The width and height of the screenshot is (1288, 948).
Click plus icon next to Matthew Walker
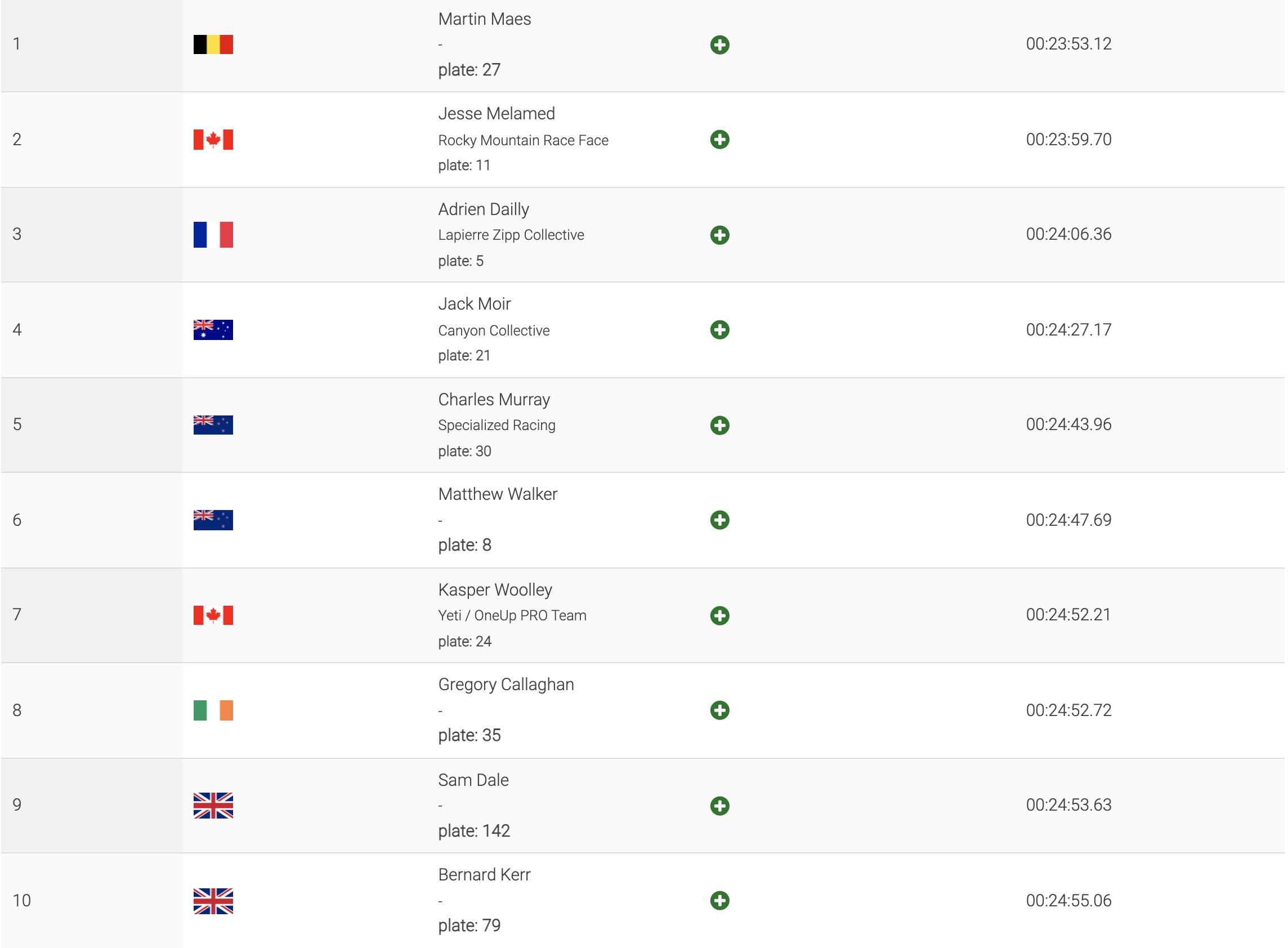pyautogui.click(x=719, y=520)
